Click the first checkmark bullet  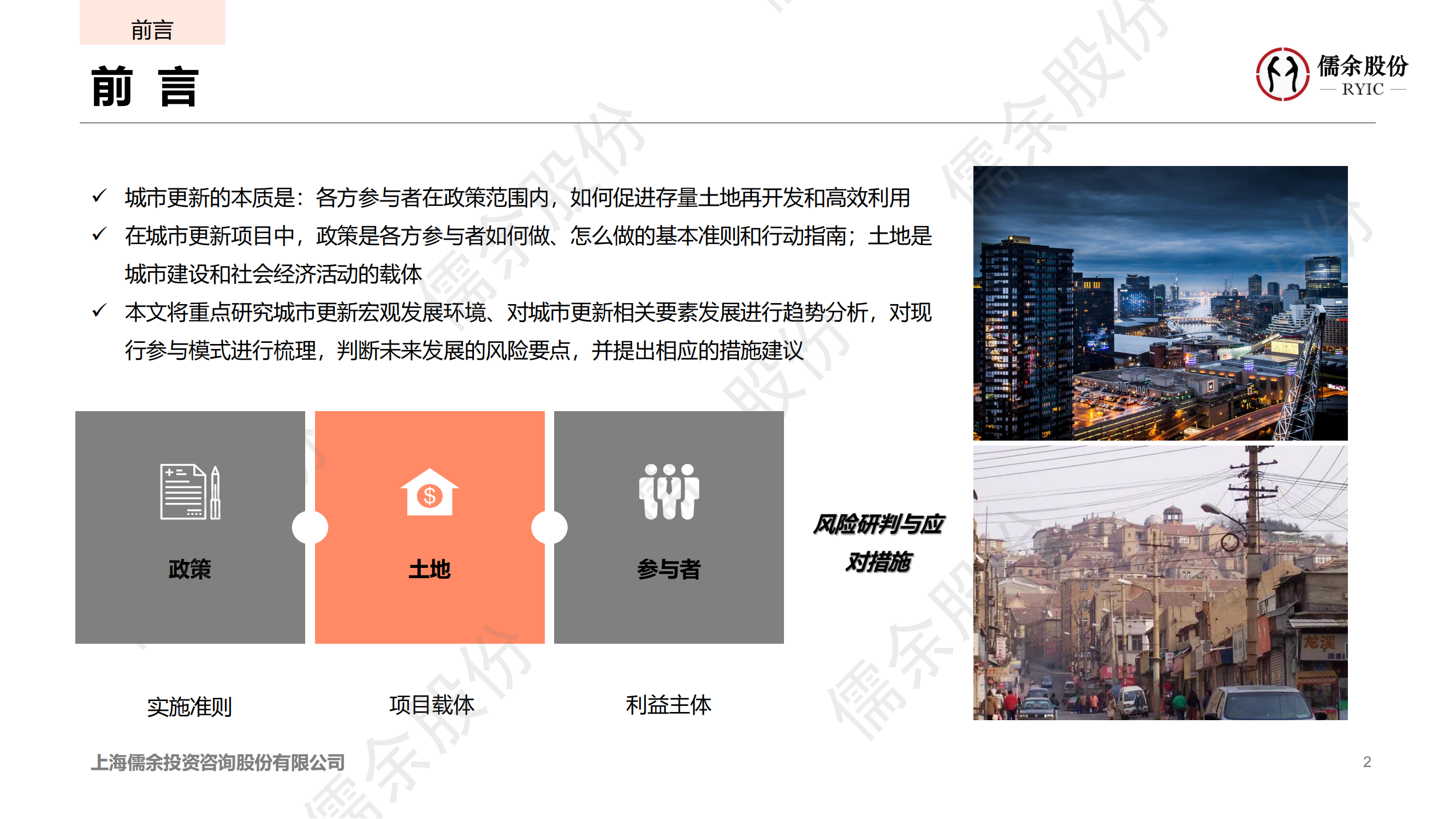[99, 196]
